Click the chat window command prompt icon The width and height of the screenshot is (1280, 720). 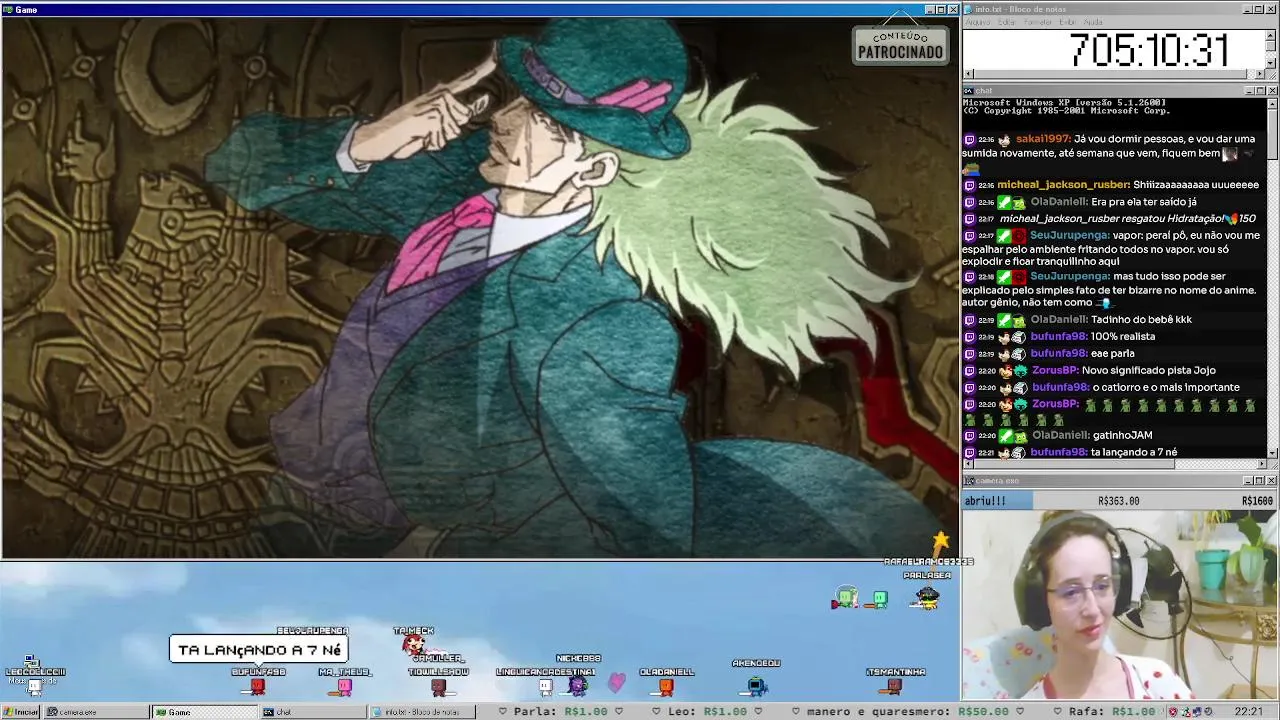click(969, 91)
